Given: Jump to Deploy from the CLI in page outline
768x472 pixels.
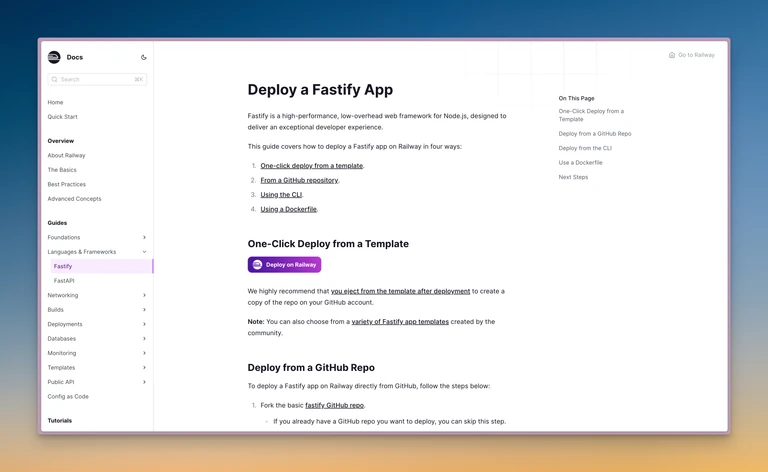Looking at the screenshot, I should pos(585,148).
